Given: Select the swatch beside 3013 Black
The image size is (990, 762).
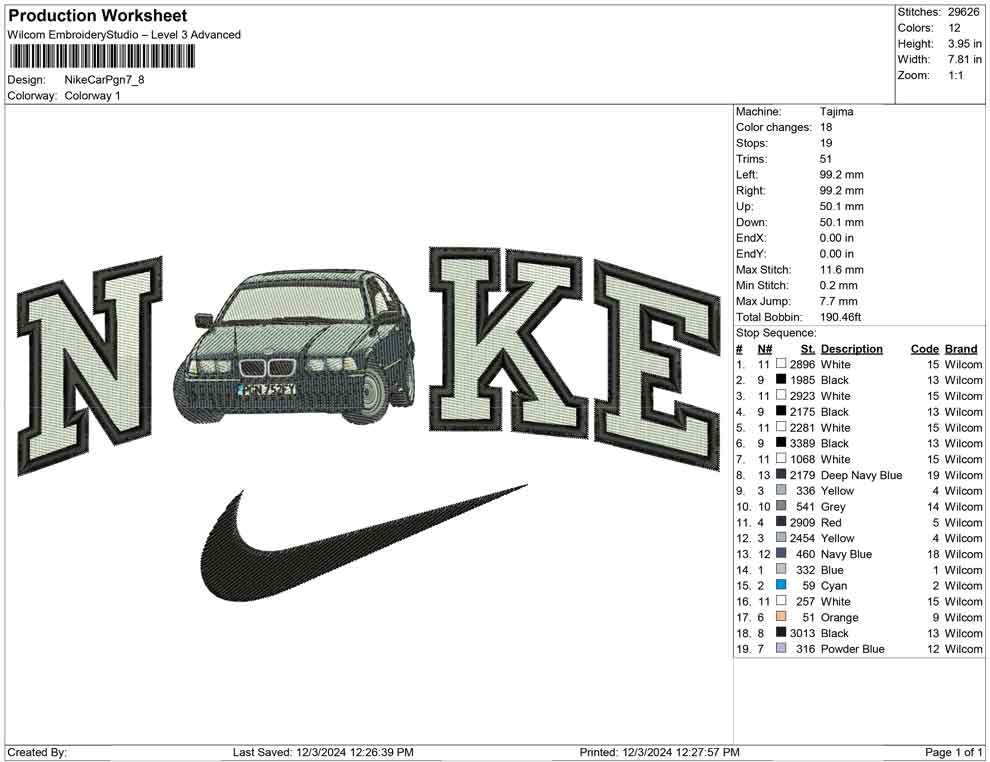Looking at the screenshot, I should click(x=781, y=632).
